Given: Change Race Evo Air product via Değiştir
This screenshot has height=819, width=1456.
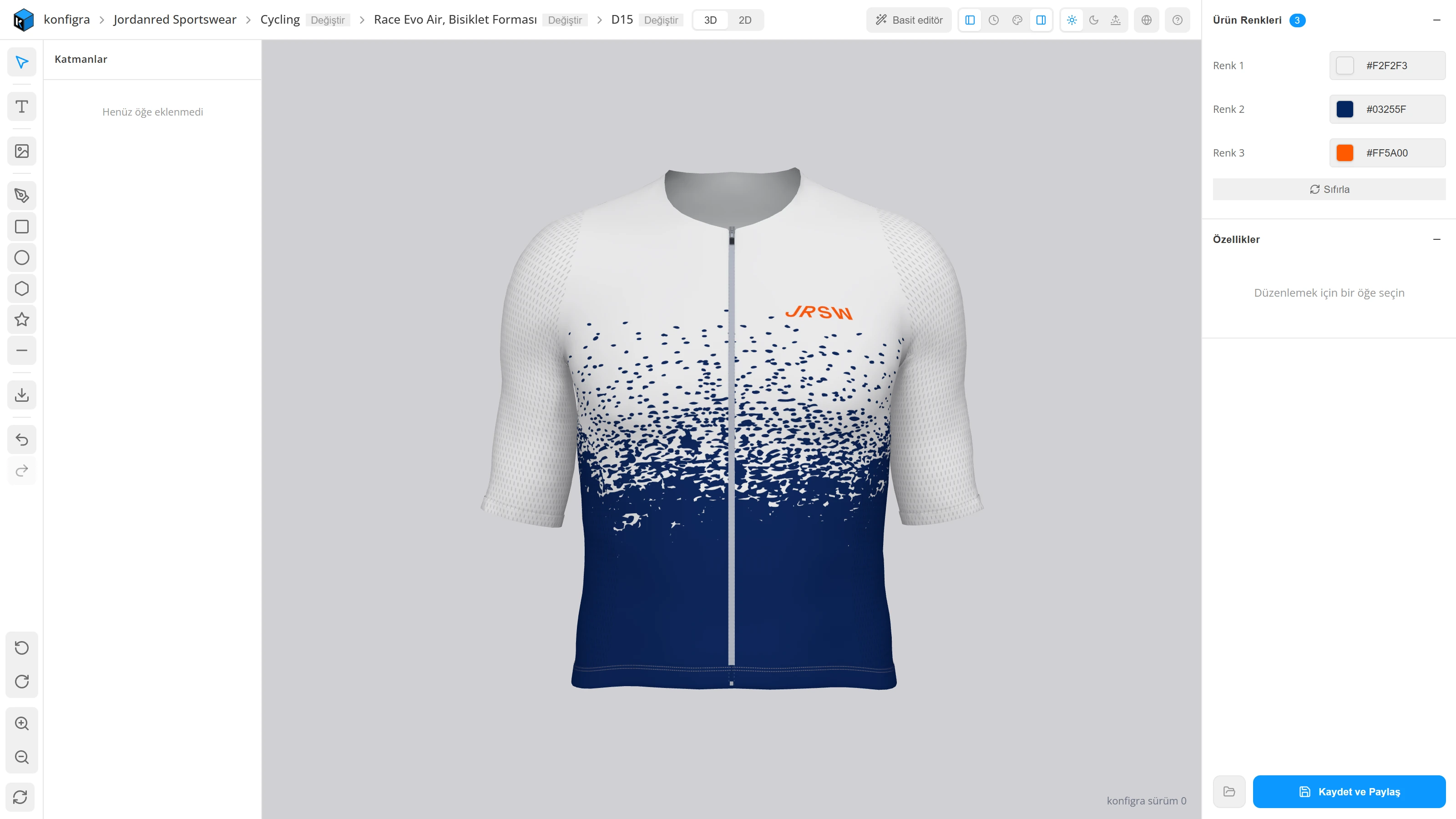Looking at the screenshot, I should [565, 20].
